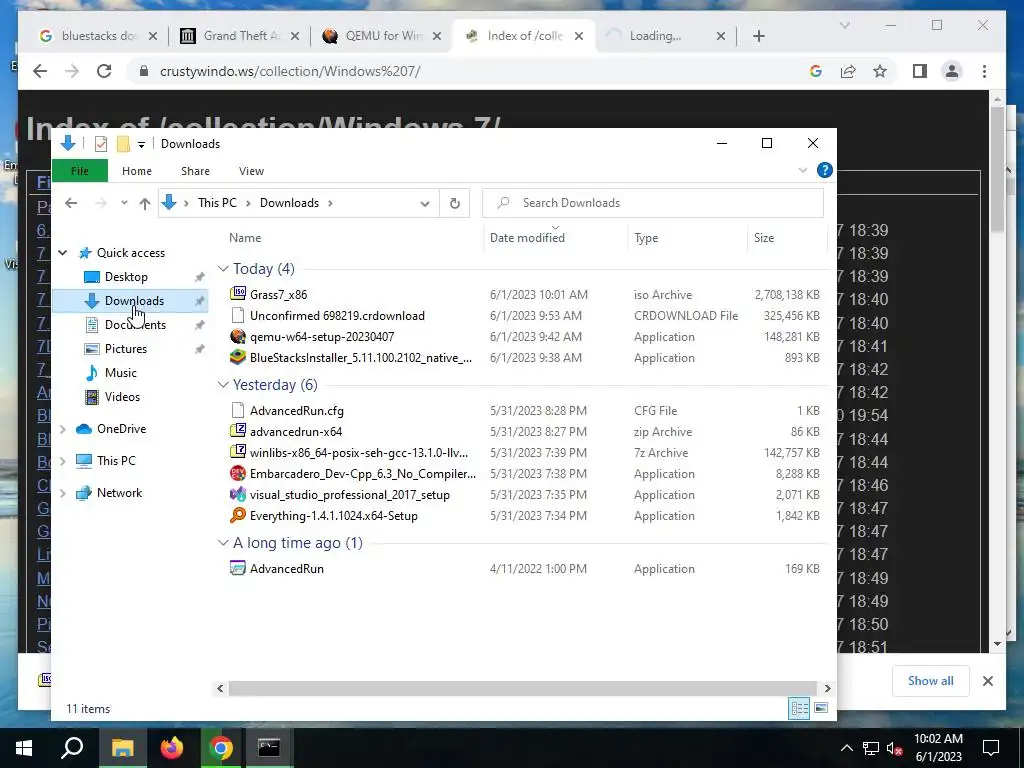The height and width of the screenshot is (768, 1024).
Task: Click the Grass7_x86 iso file icon
Action: (238, 294)
